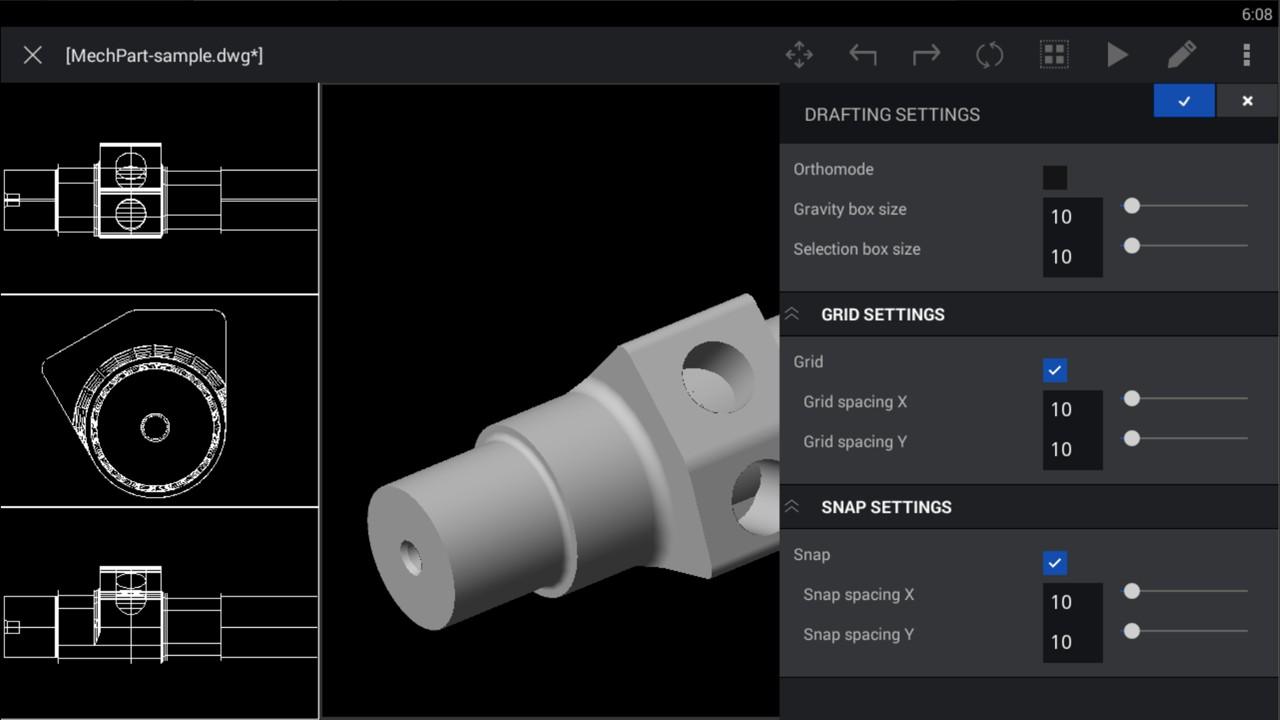
Task: Edit the Grid spacing Y value
Action: (1073, 450)
